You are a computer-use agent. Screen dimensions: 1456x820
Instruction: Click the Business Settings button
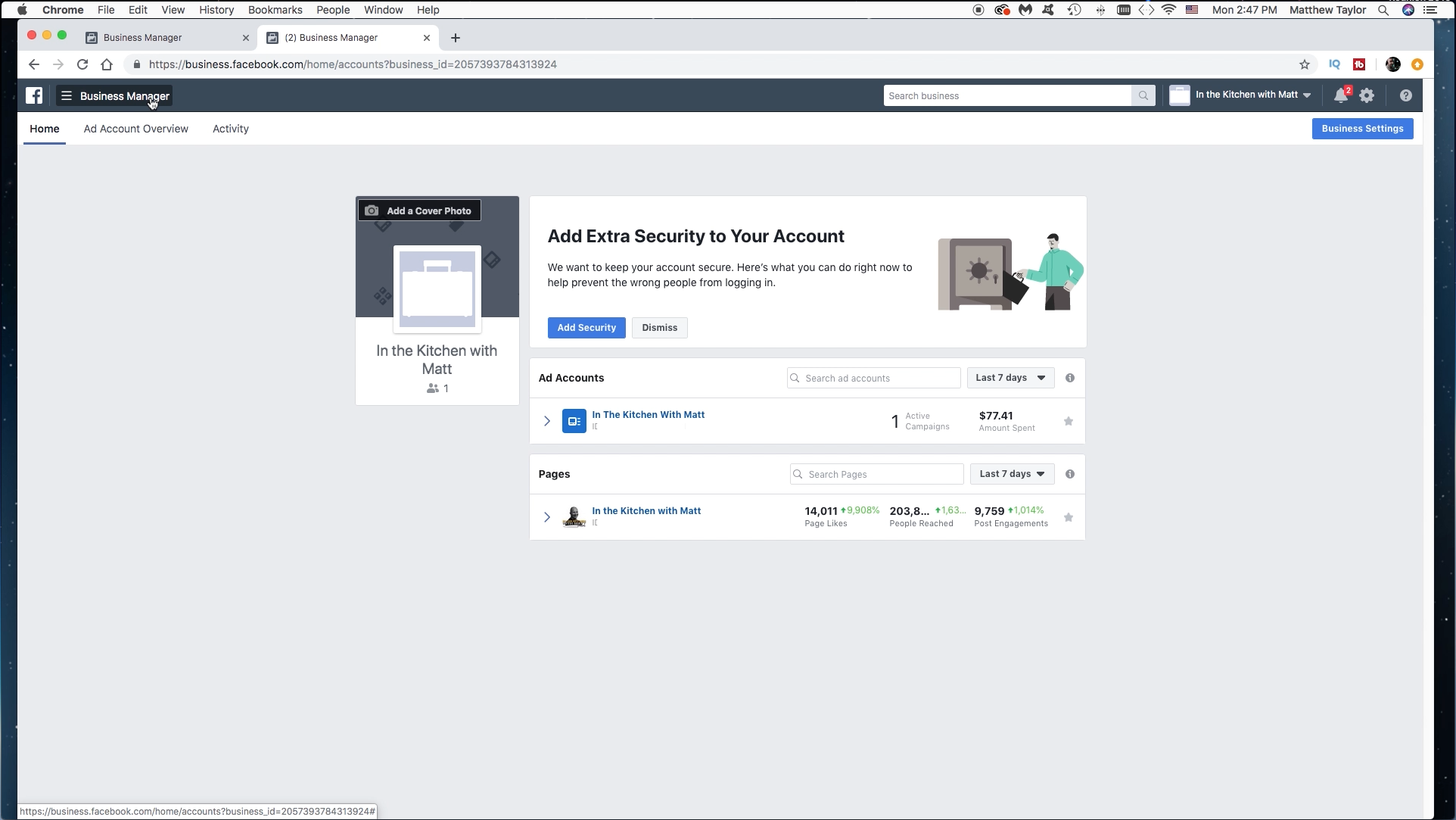[1362, 129]
